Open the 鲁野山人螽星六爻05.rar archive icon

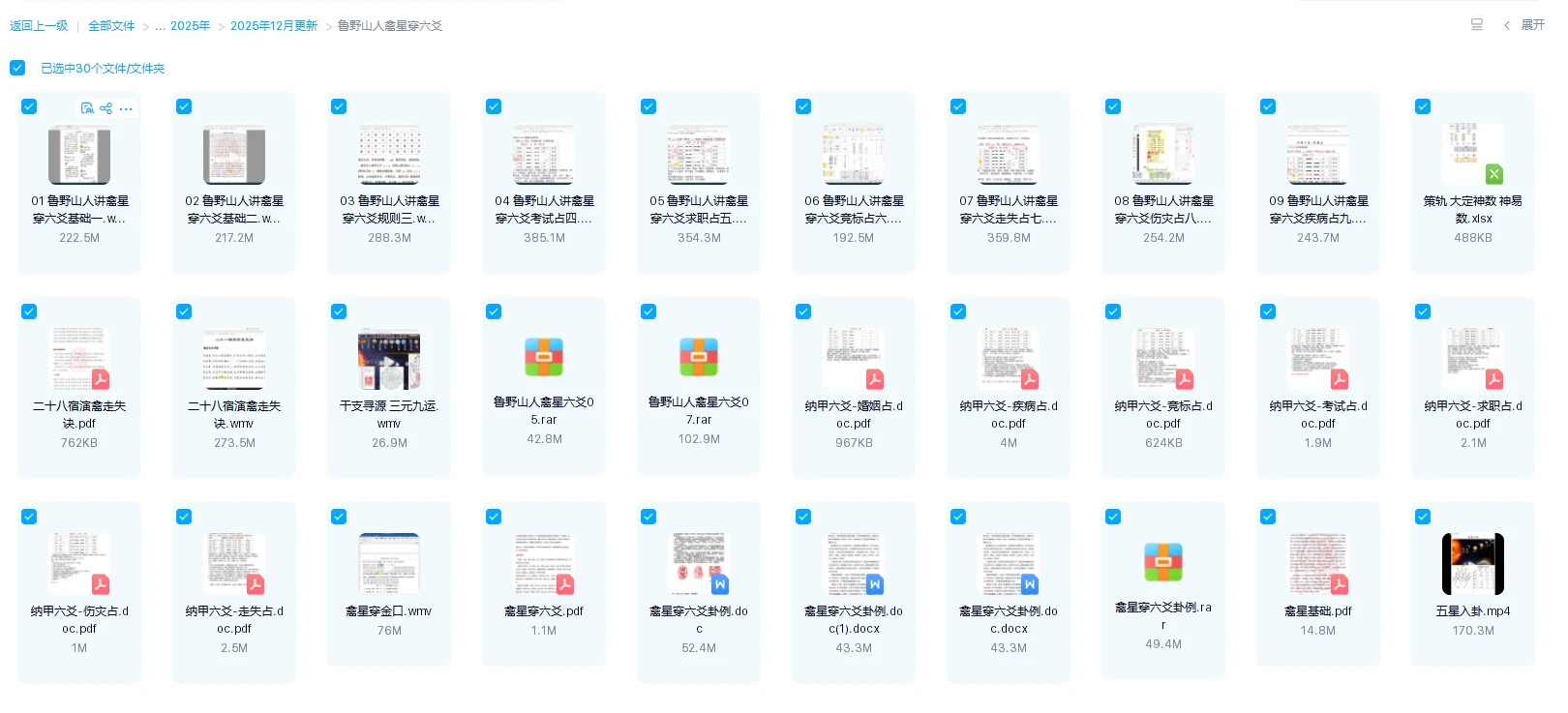tap(544, 357)
